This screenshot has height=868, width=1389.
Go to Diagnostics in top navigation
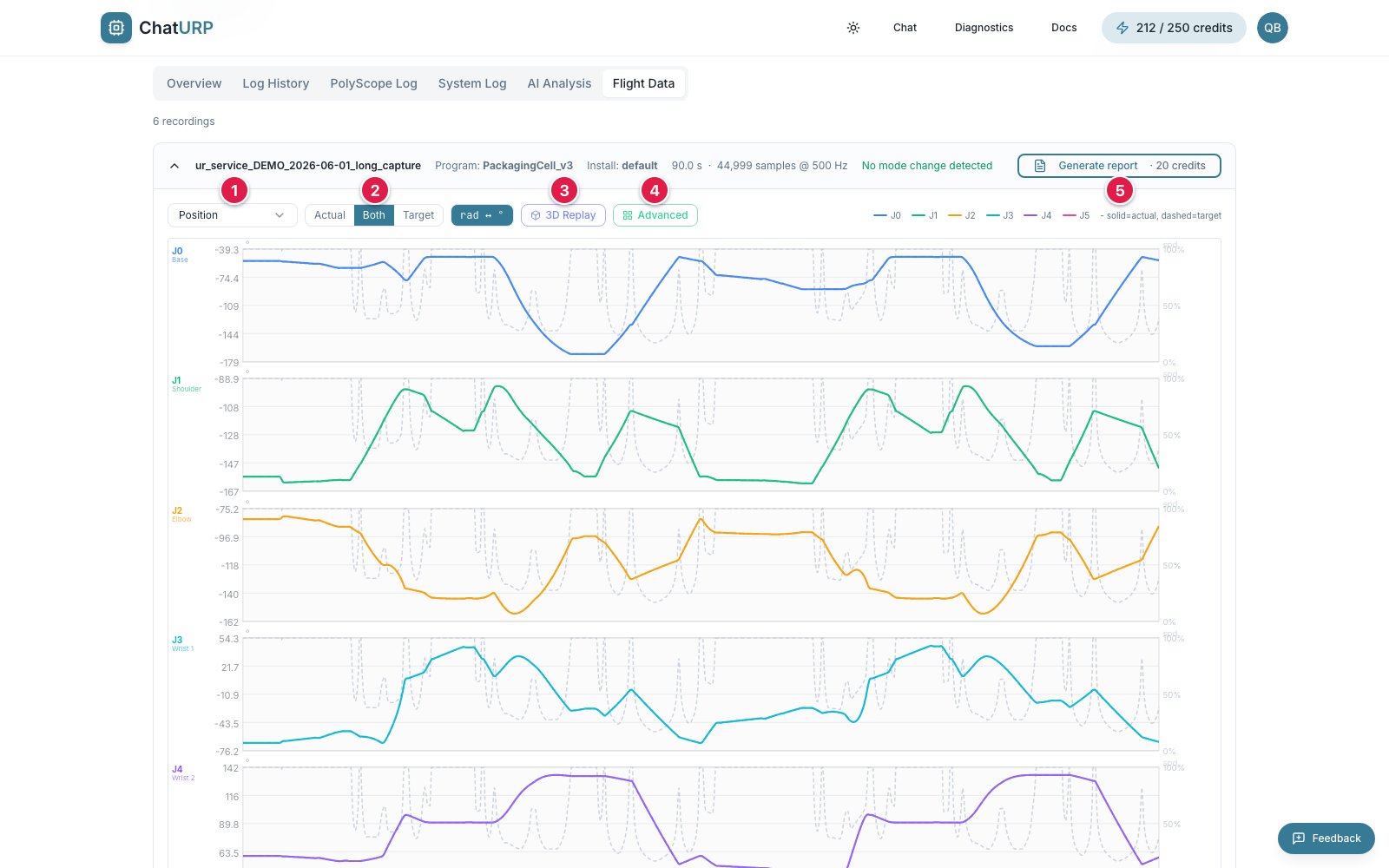984,28
